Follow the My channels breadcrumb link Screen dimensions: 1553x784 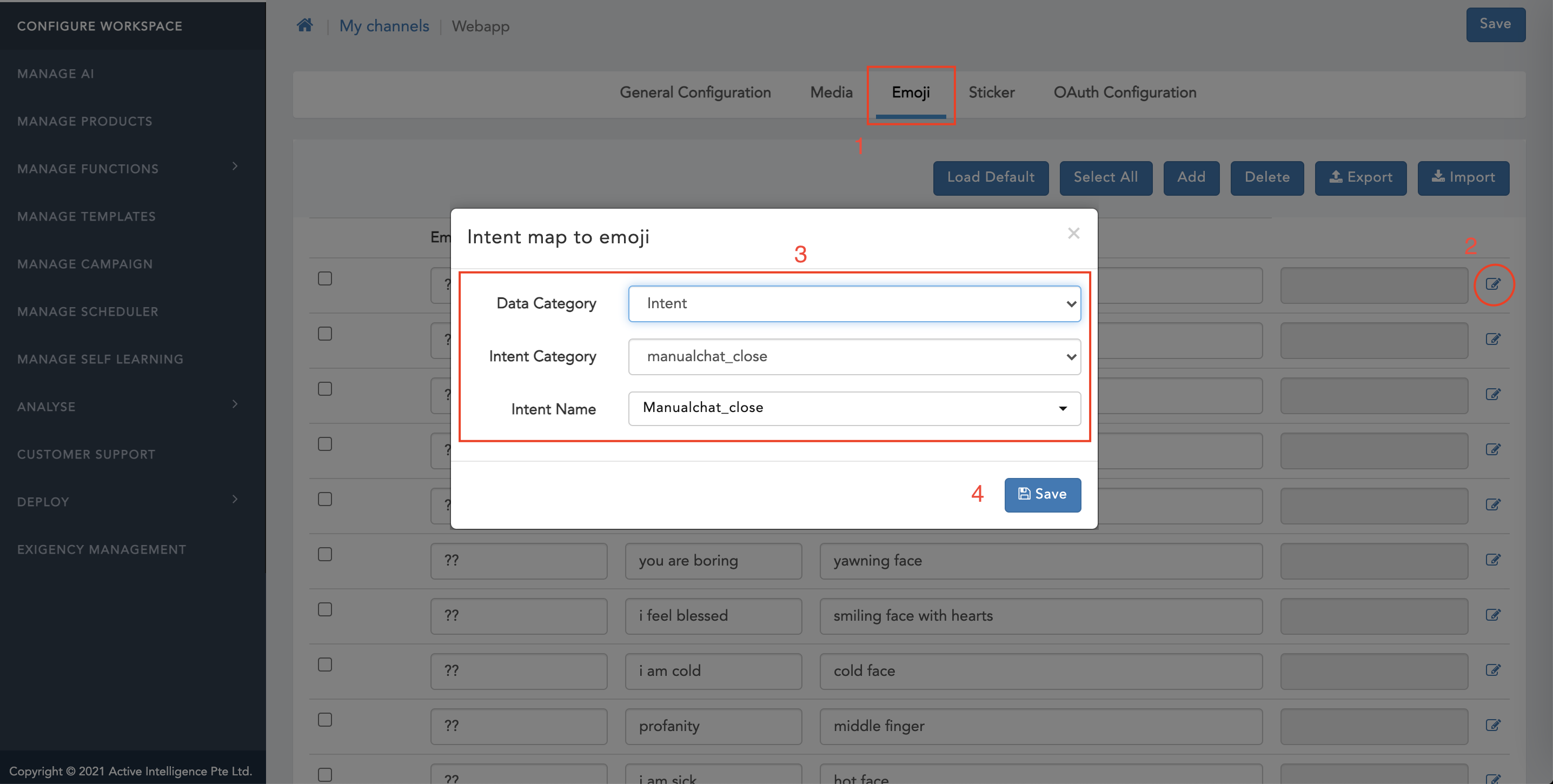[x=384, y=26]
